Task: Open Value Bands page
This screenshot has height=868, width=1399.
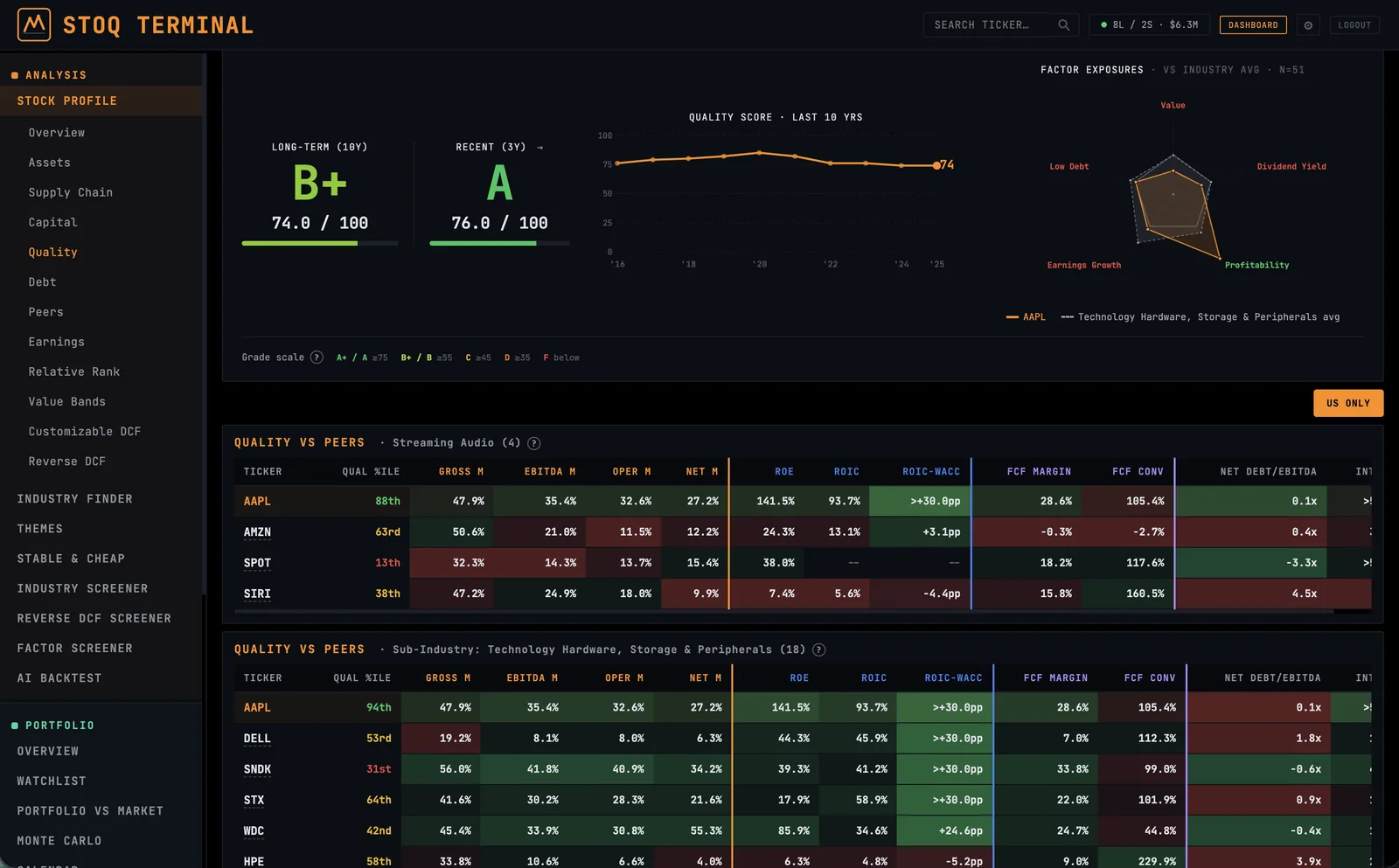Action: pos(67,401)
